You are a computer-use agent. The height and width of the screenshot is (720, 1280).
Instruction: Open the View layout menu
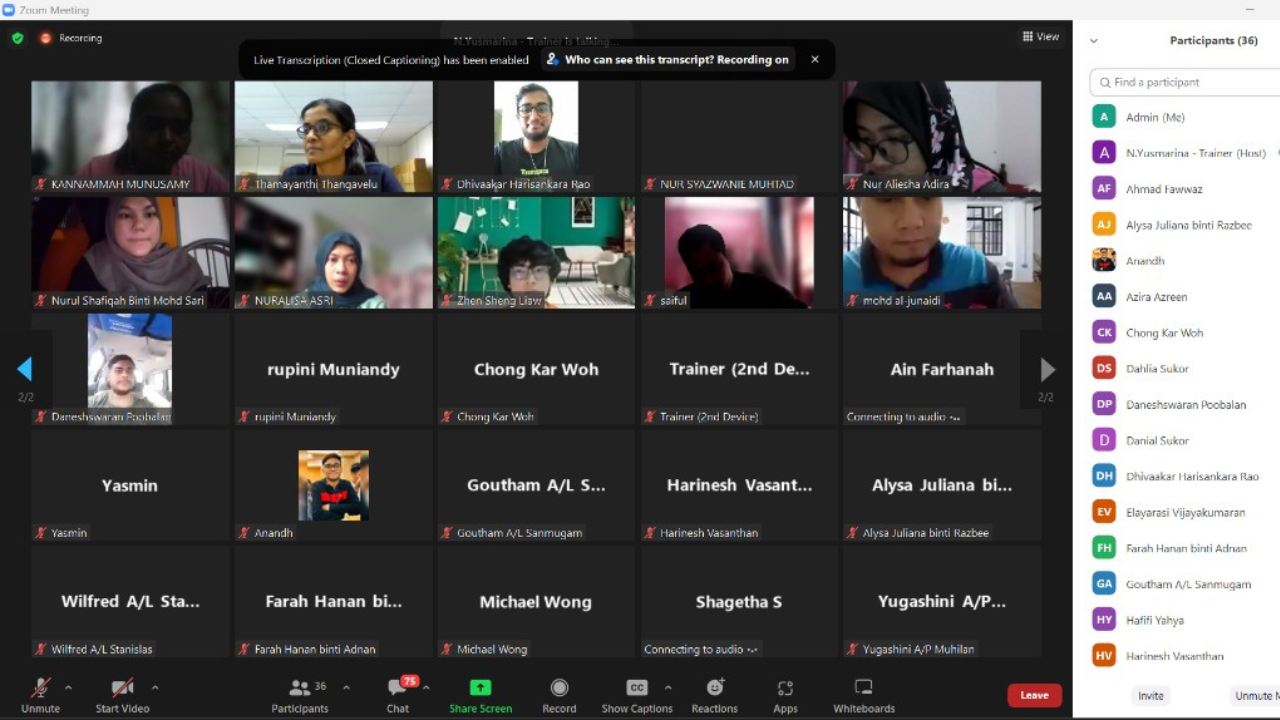tap(1040, 37)
